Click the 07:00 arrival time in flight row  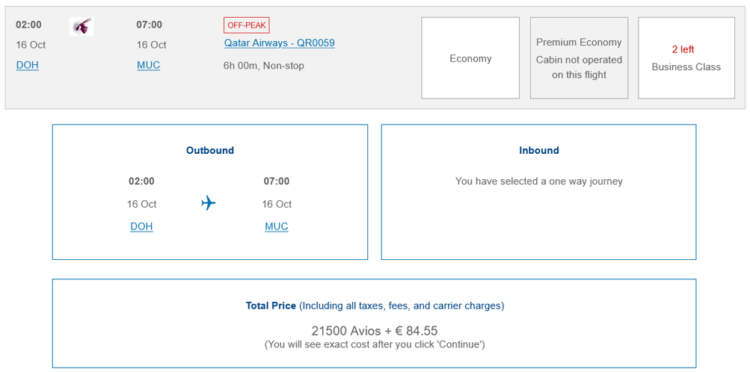[x=149, y=25]
